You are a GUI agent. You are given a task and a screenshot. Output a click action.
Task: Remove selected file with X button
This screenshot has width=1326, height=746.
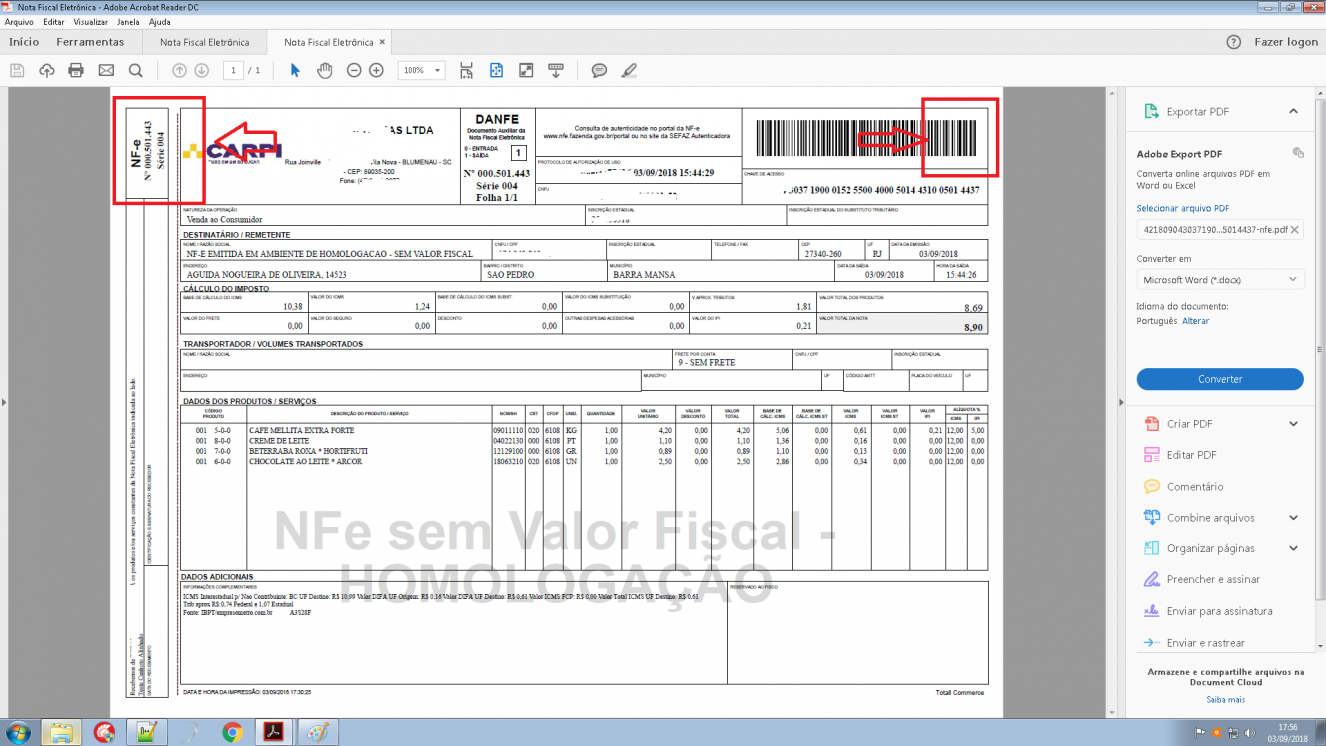tap(1294, 229)
